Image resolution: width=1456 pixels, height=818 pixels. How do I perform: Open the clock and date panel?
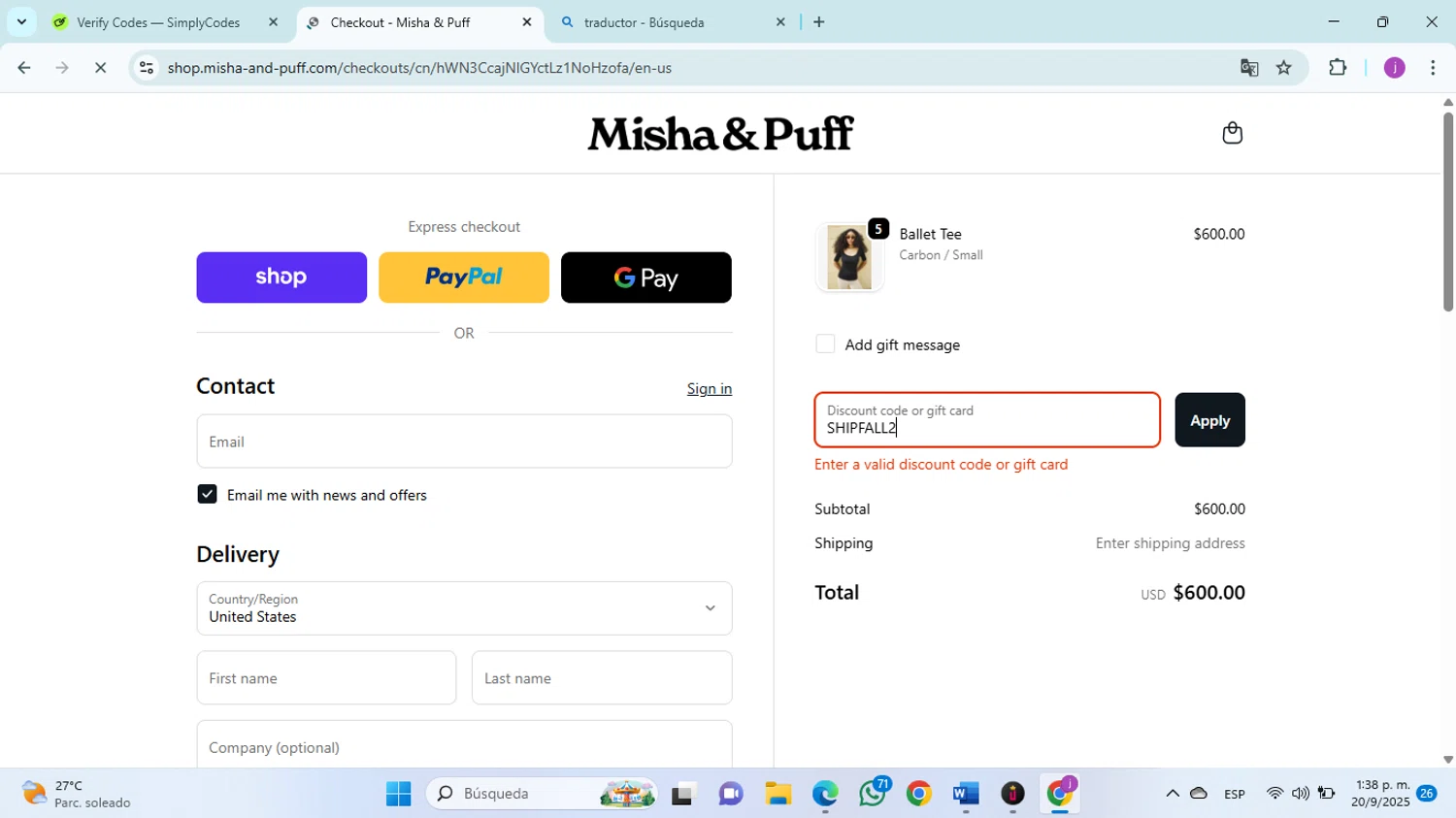[1382, 794]
